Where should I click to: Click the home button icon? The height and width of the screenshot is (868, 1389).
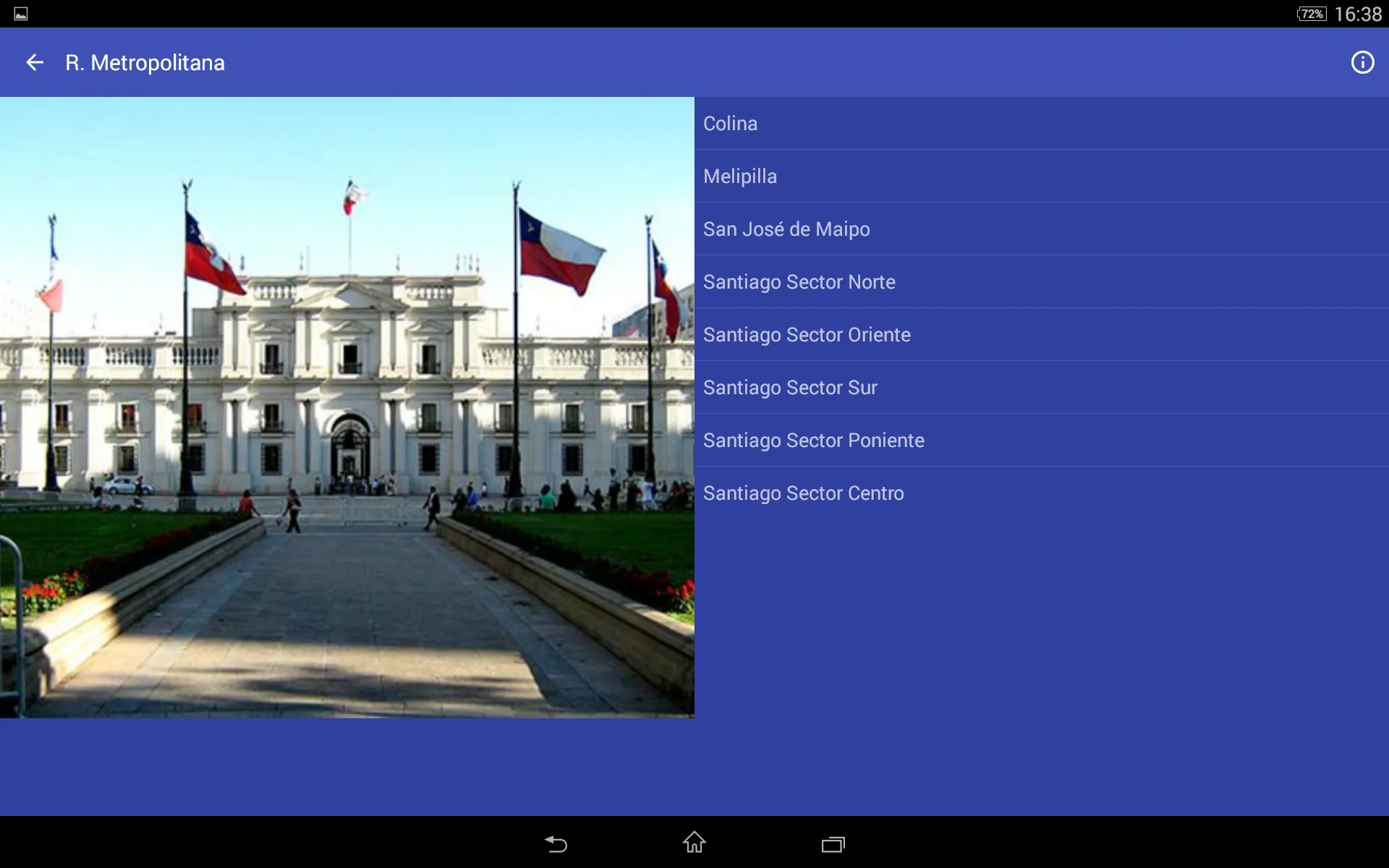pyautogui.click(x=694, y=843)
